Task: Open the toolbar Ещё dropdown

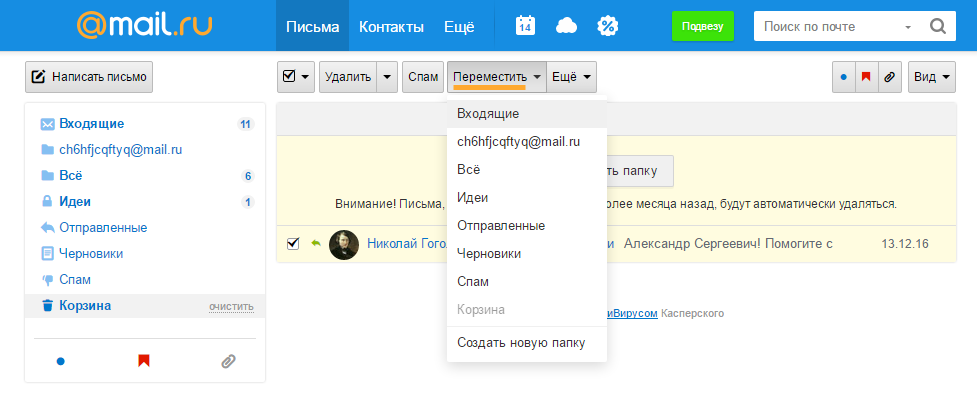Action: [x=572, y=77]
